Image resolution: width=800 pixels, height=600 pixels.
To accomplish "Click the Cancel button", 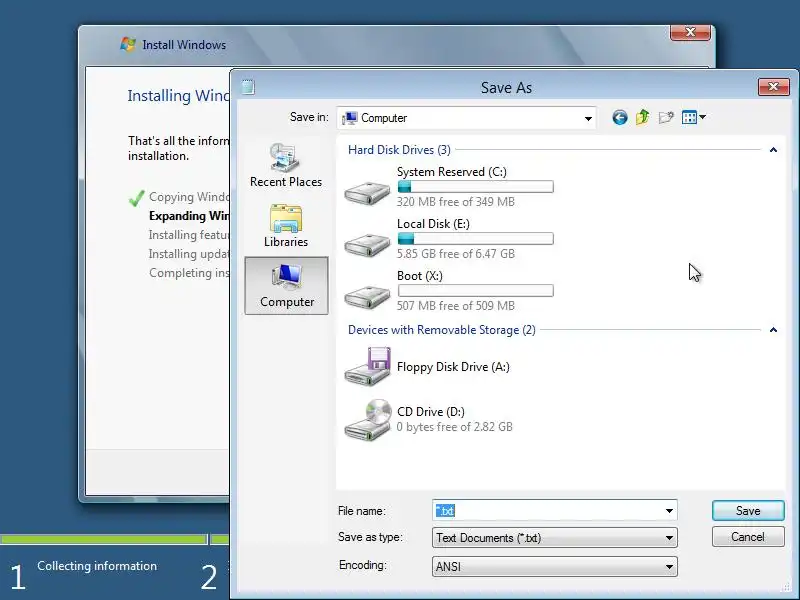I will [748, 537].
